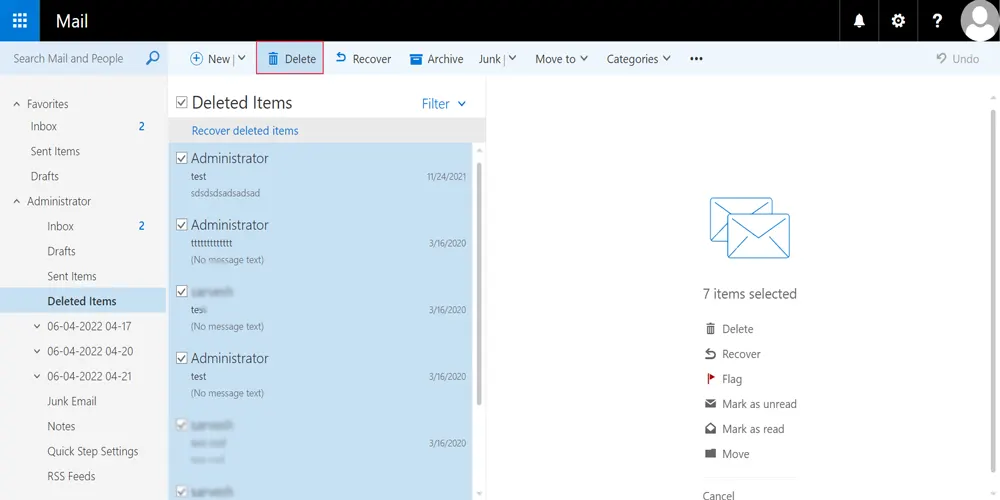This screenshot has height=500, width=1000.
Task: Uncheck the Administrator message with ttttttttttttt subject
Action: [x=181, y=225]
